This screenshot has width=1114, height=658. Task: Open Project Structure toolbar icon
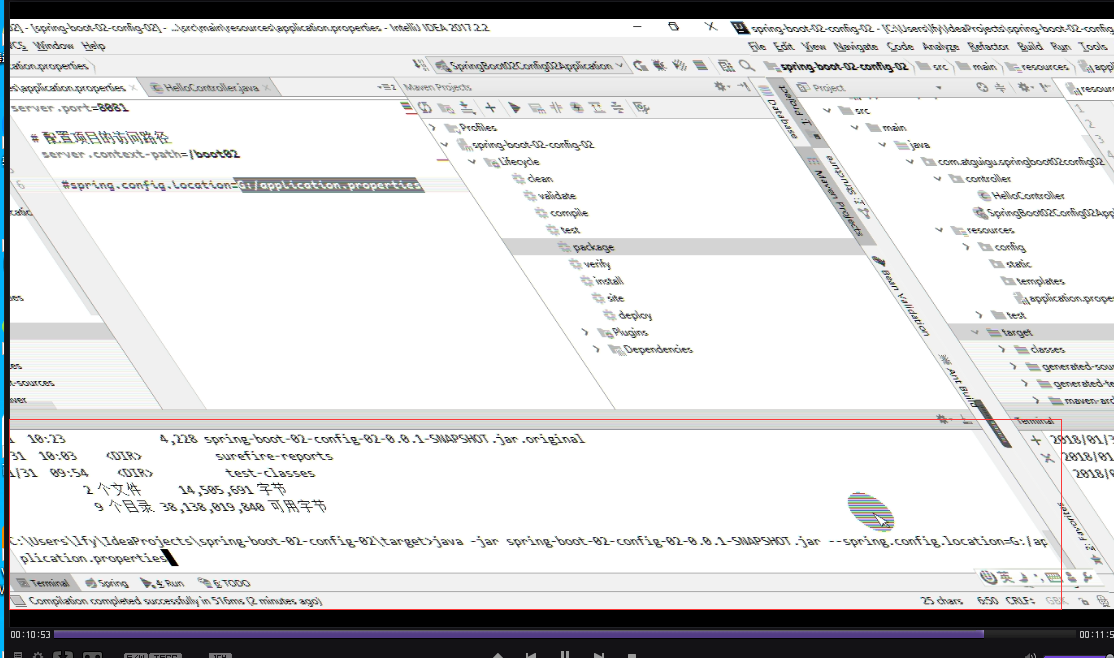point(726,65)
